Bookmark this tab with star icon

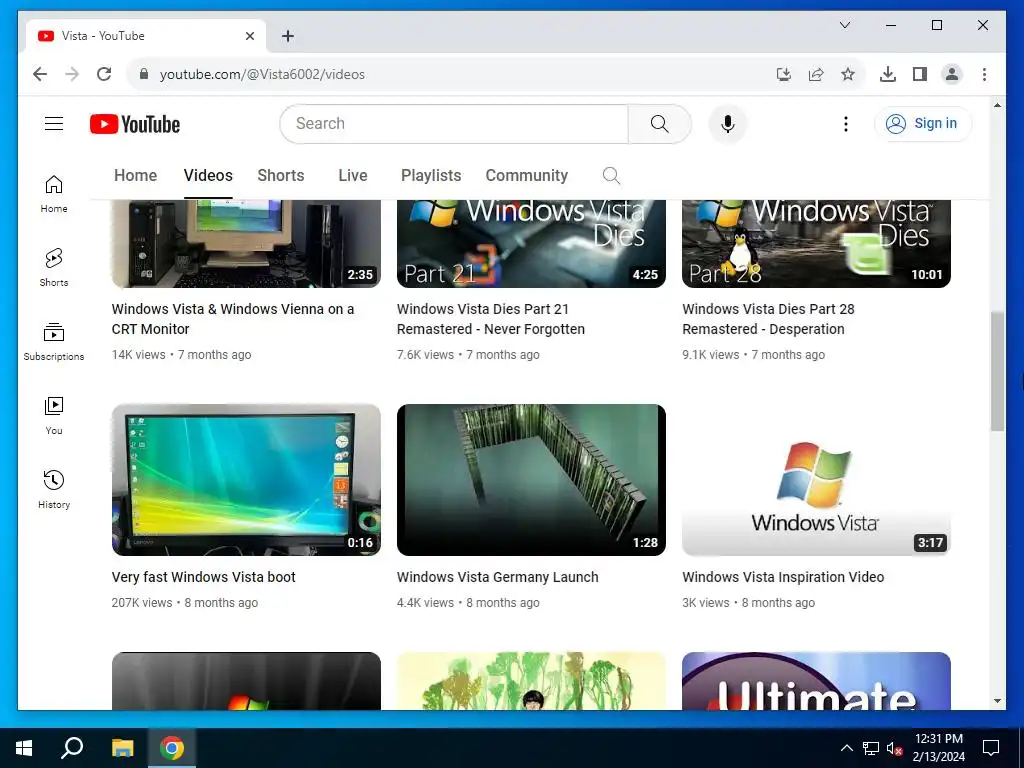coord(848,74)
